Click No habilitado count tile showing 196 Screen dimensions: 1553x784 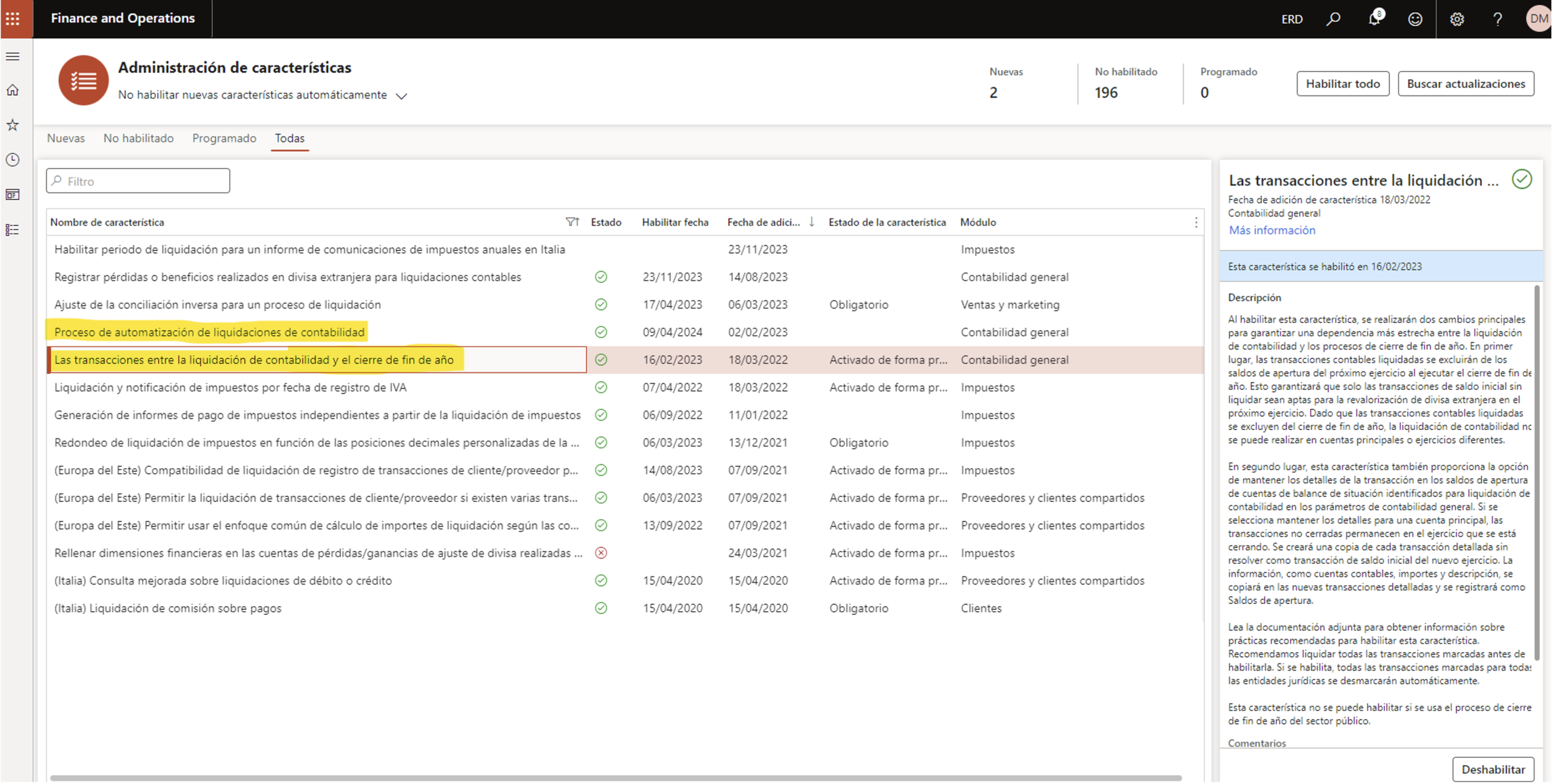[1126, 83]
